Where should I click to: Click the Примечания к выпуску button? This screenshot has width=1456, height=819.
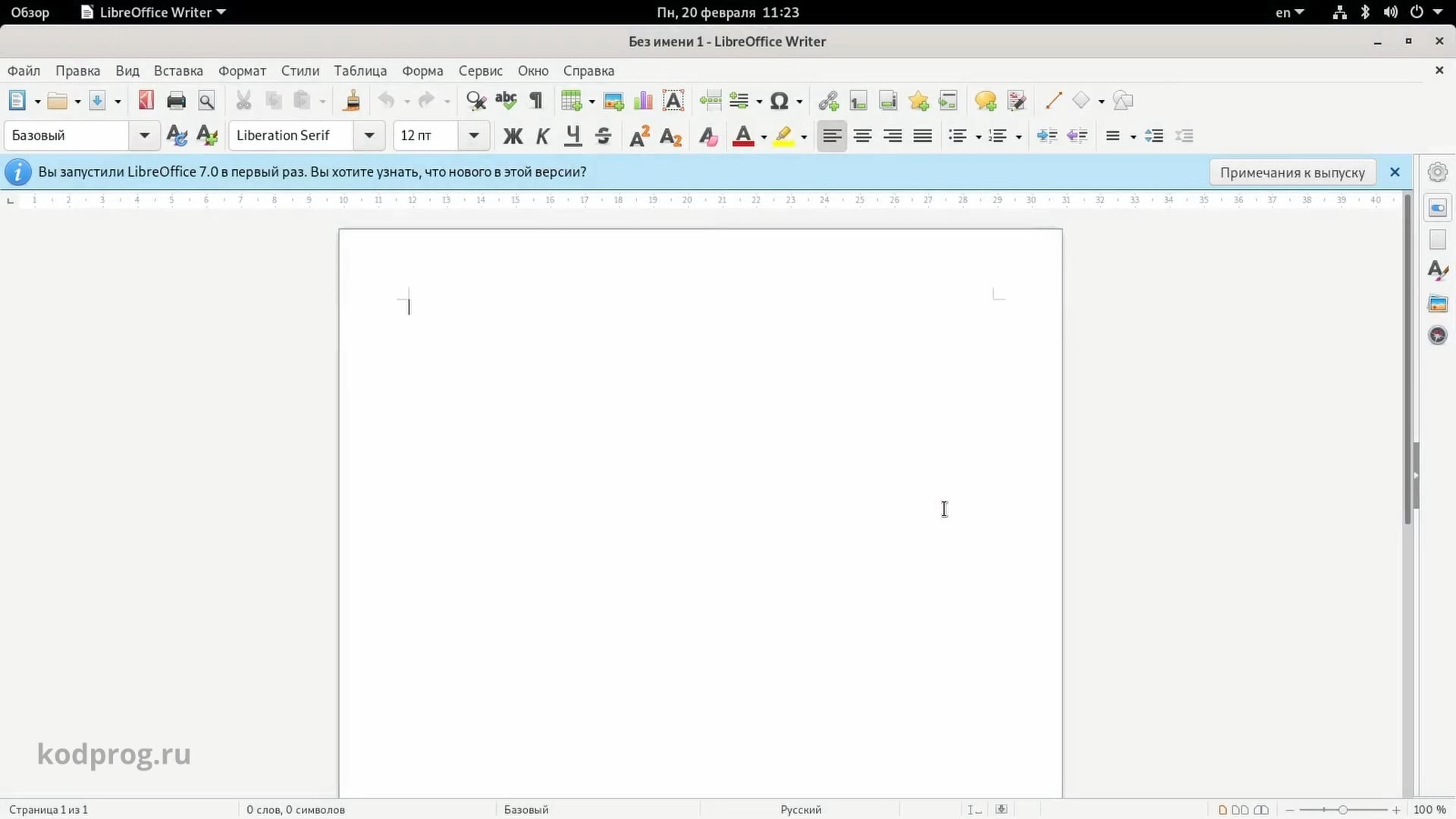click(x=1292, y=172)
